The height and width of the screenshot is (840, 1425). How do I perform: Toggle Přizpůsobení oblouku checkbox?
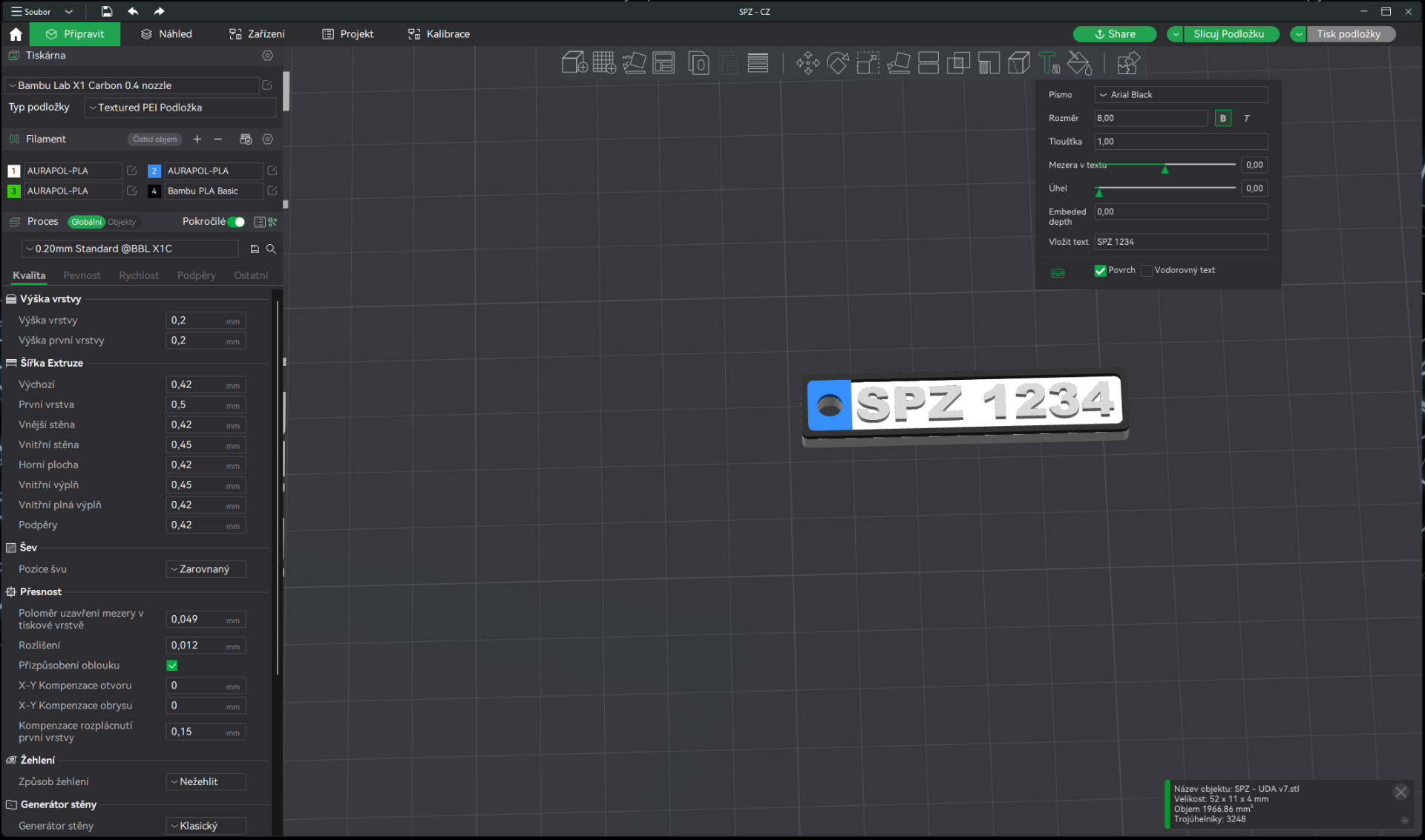tap(172, 666)
